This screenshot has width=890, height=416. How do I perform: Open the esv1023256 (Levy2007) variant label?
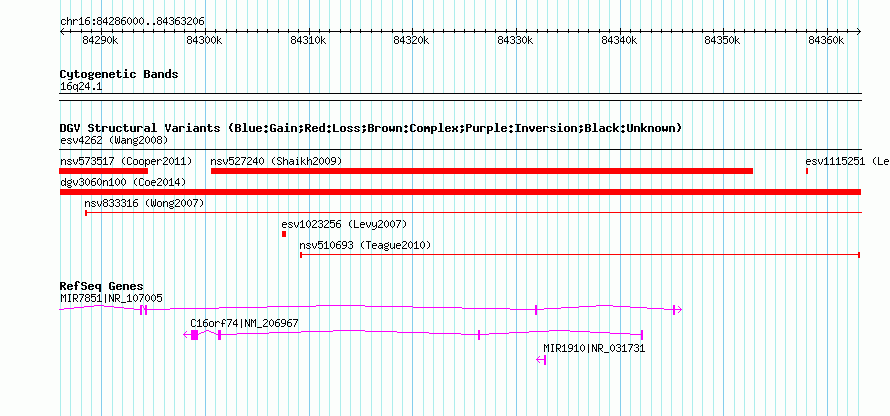point(344,224)
